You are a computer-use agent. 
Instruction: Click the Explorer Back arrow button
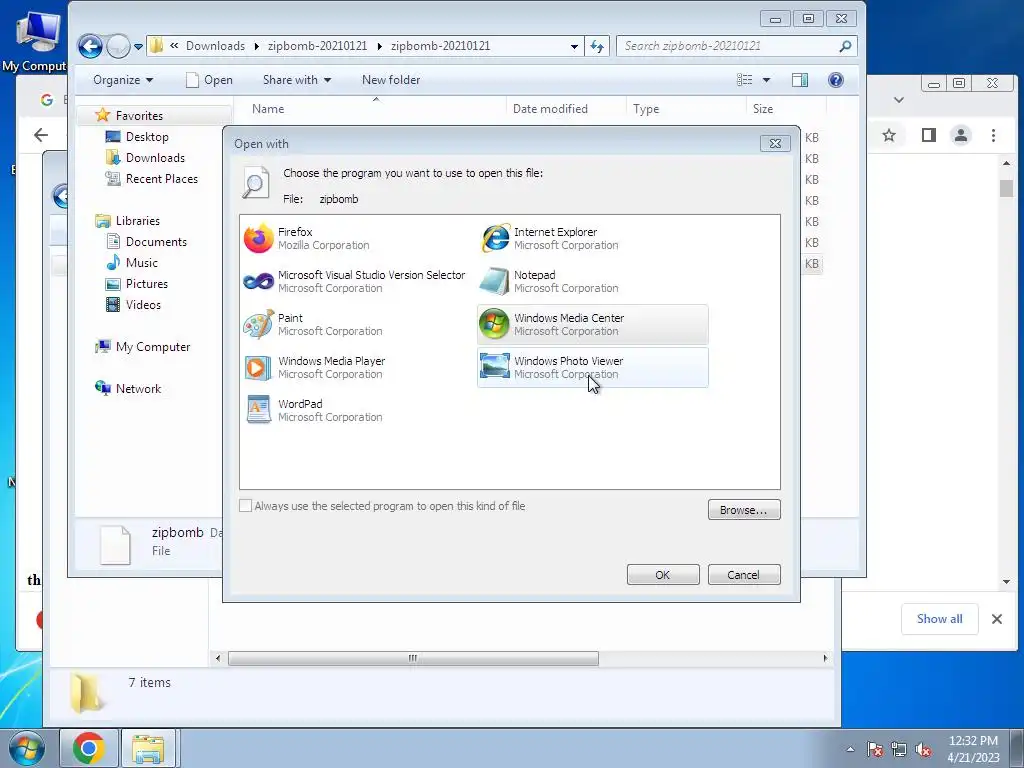90,46
